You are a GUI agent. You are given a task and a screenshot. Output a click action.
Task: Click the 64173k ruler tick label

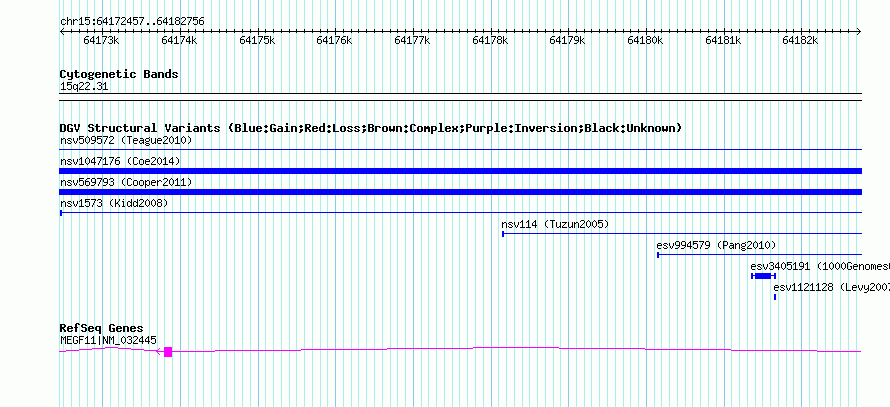102,40
